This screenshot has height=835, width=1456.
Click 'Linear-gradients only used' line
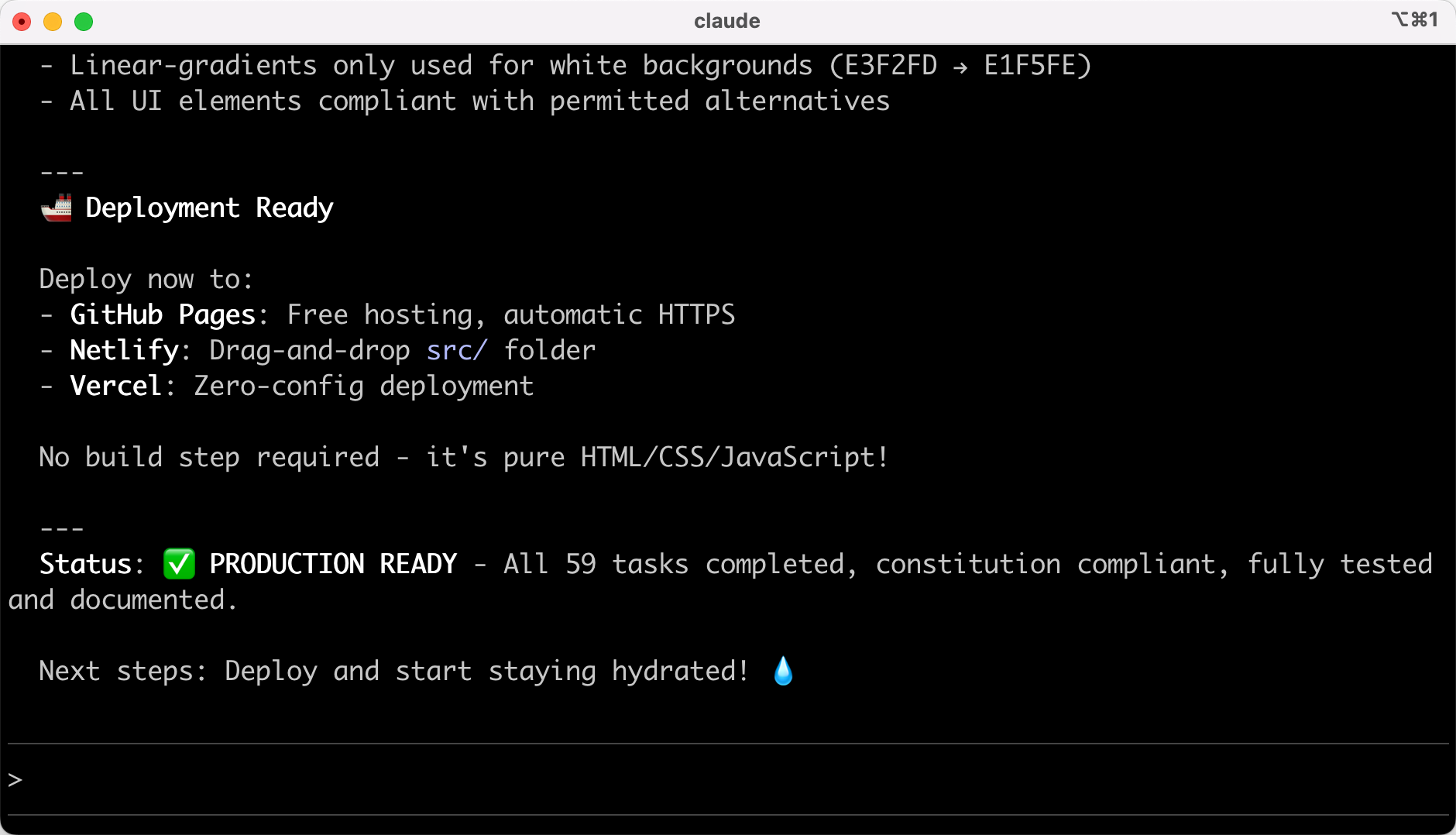coord(565,65)
